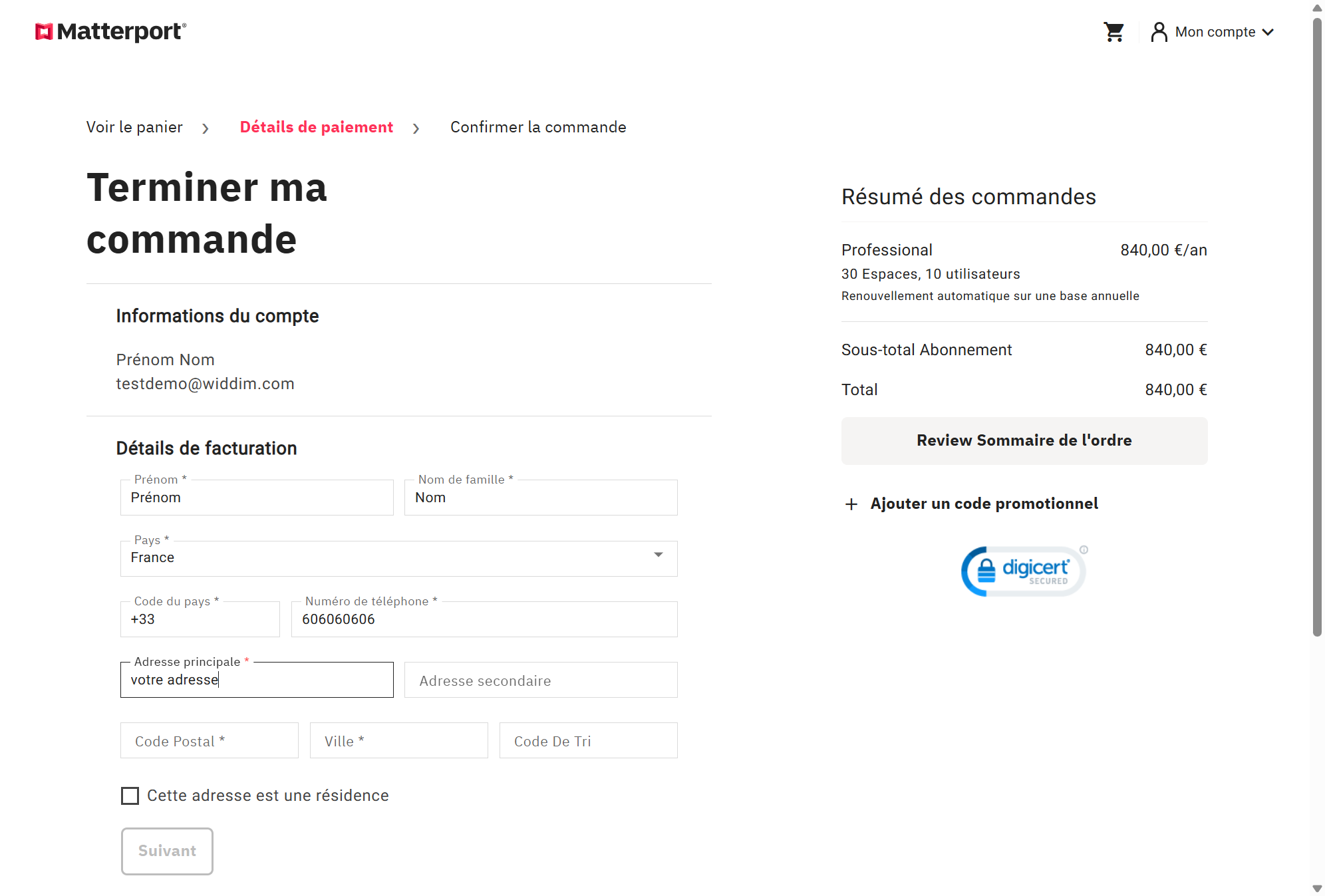Check Cette adresse est une résidence
This screenshot has width=1325, height=896.
point(130,796)
